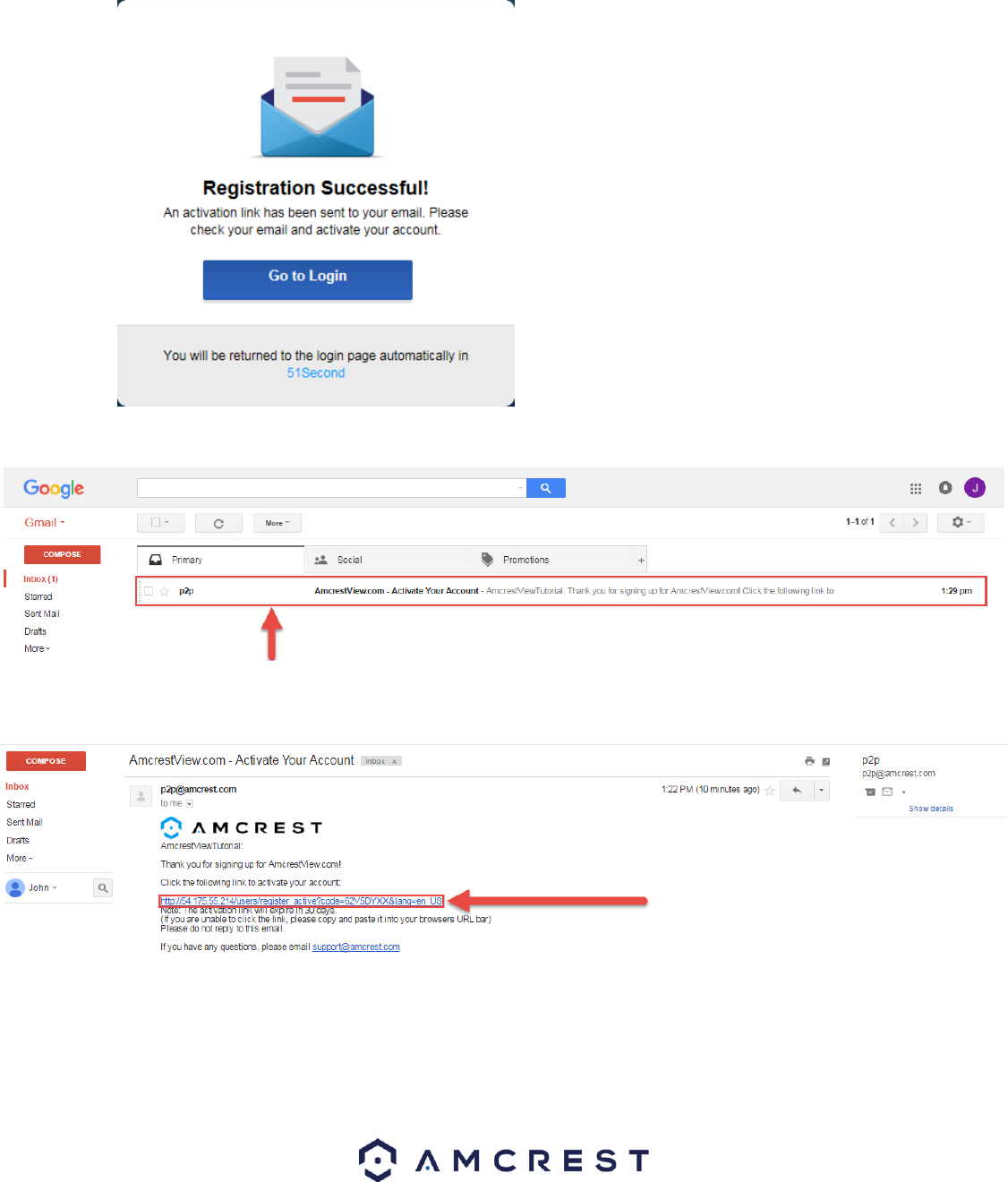Click the Go to Login button
1008x1182 pixels.
coord(308,280)
